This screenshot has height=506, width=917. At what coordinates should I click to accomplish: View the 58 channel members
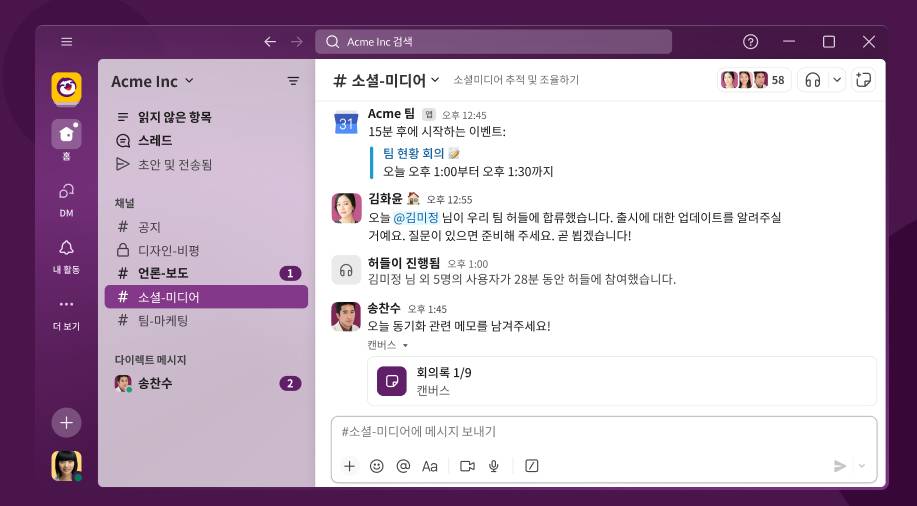tap(754, 80)
